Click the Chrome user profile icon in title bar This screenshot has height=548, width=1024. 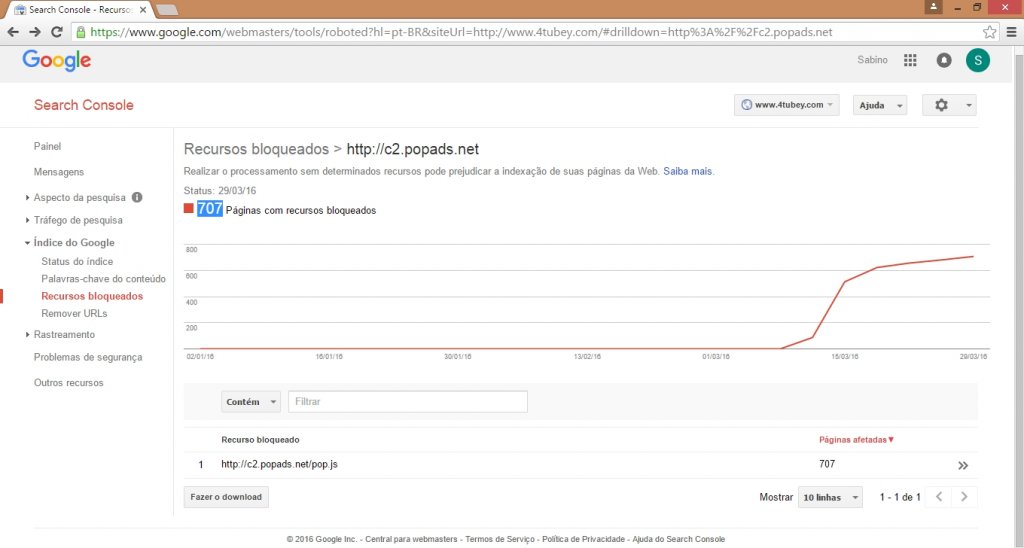point(933,7)
